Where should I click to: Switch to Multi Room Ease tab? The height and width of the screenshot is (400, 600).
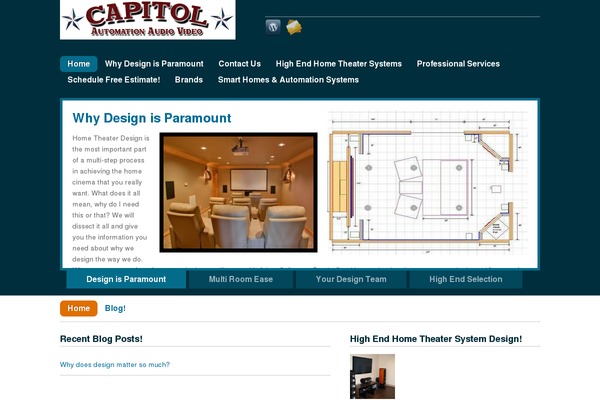point(241,279)
